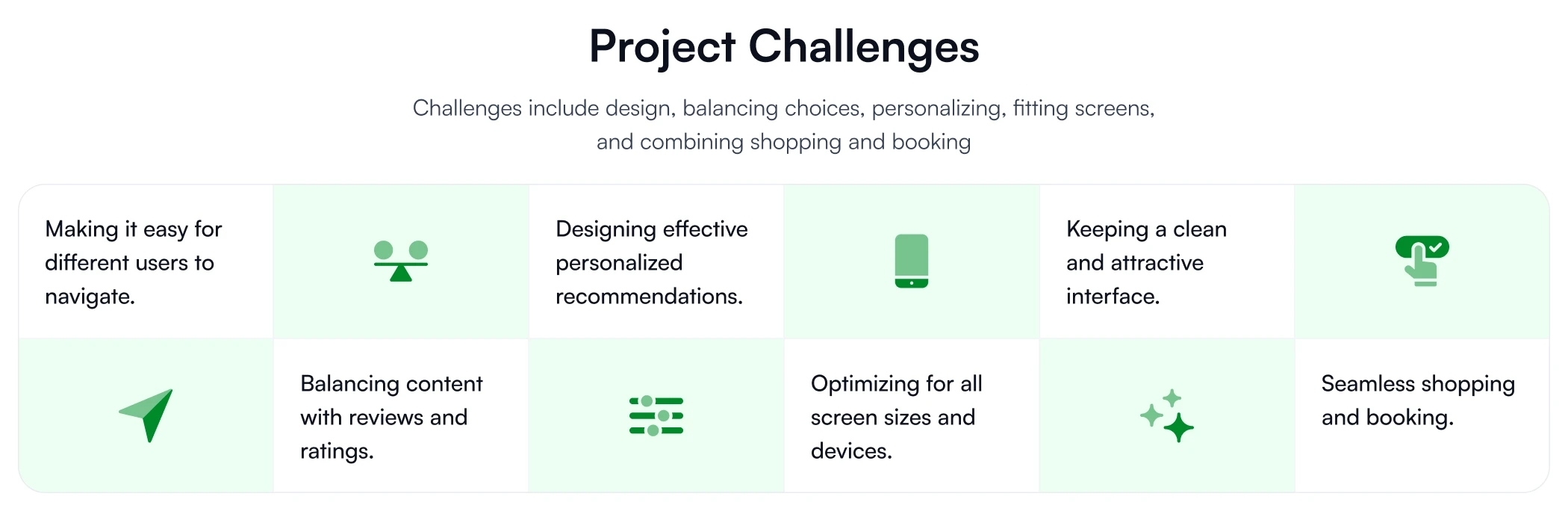Click the subtitle line starting "Challenges include design"
1568x511 pixels.
tap(784, 108)
